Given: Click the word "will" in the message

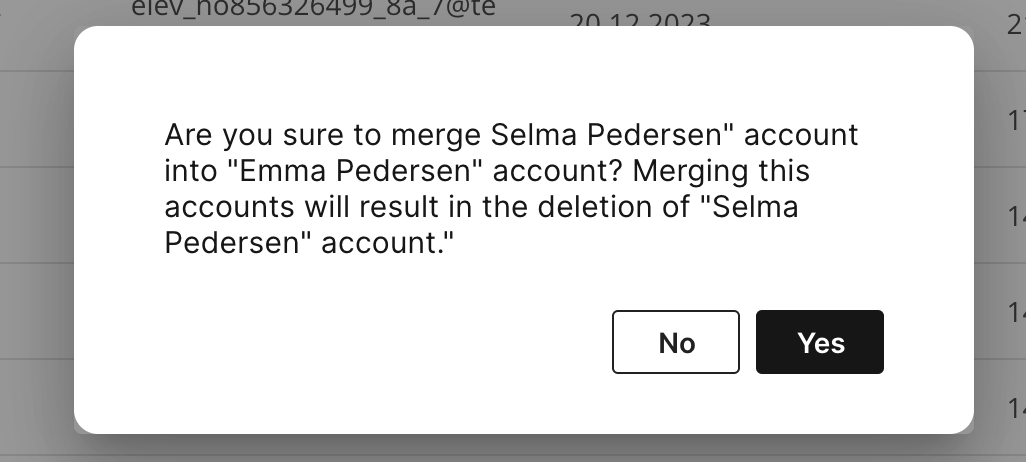Looking at the screenshot, I should 309,207.
